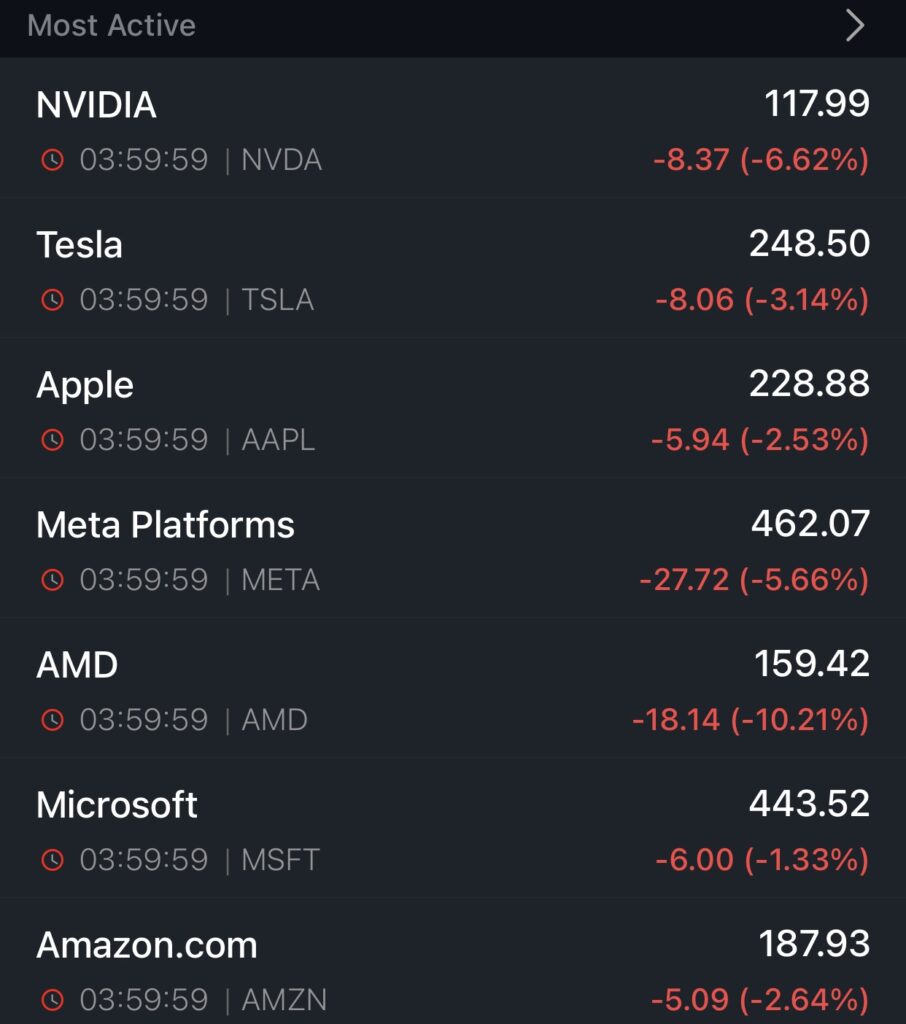Screen dimensions: 906x1024
Task: Click the clock icon in Tesla row
Action: pyautogui.click(x=52, y=300)
